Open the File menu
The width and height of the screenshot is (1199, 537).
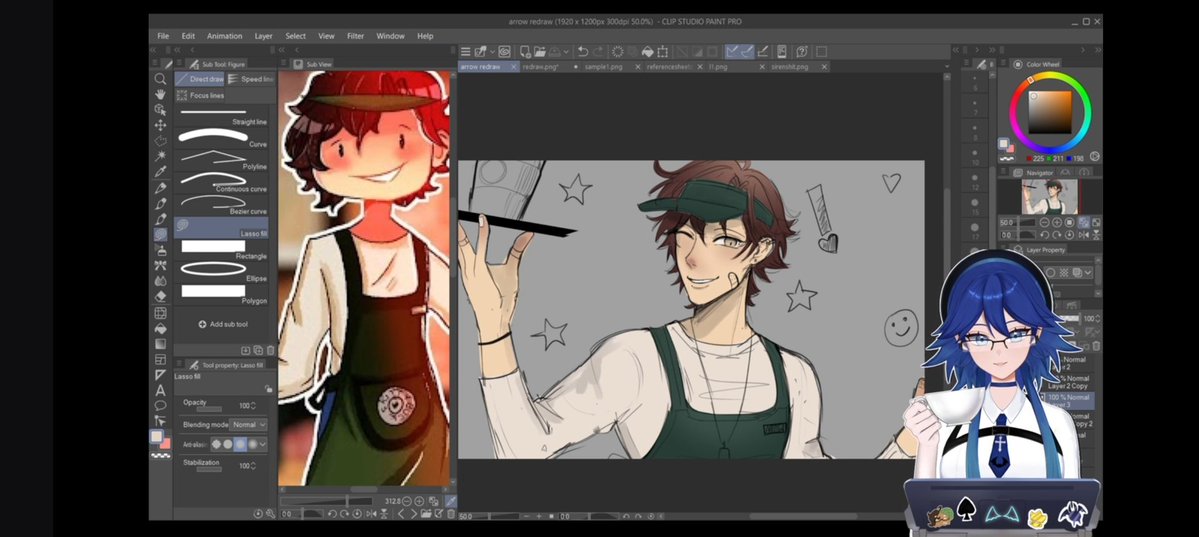163,36
